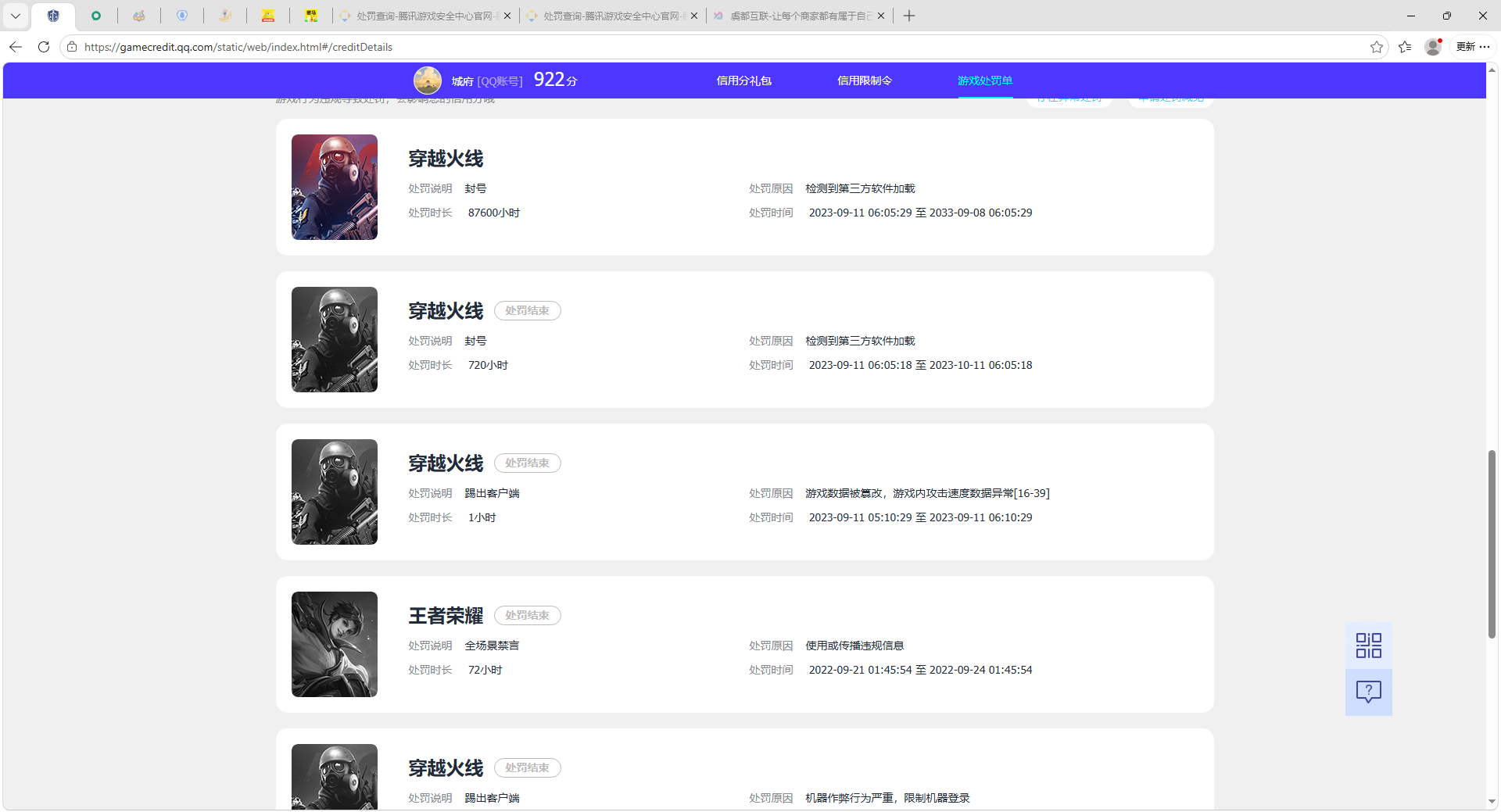1501x812 pixels.
Task: Click the thumbnail in the 机器作弊 card
Action: (x=335, y=777)
